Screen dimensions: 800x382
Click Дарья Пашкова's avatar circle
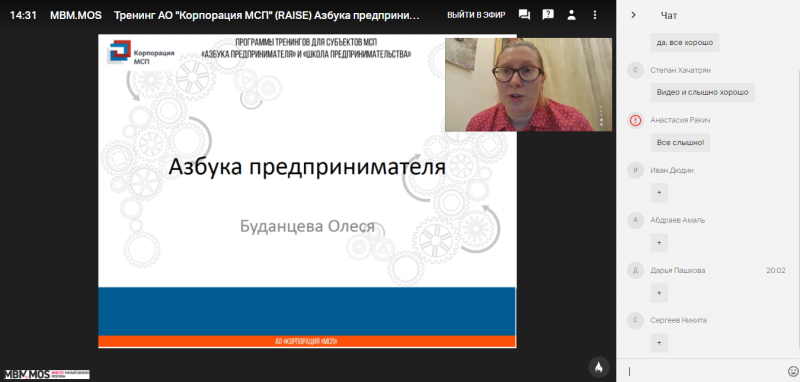pos(635,270)
